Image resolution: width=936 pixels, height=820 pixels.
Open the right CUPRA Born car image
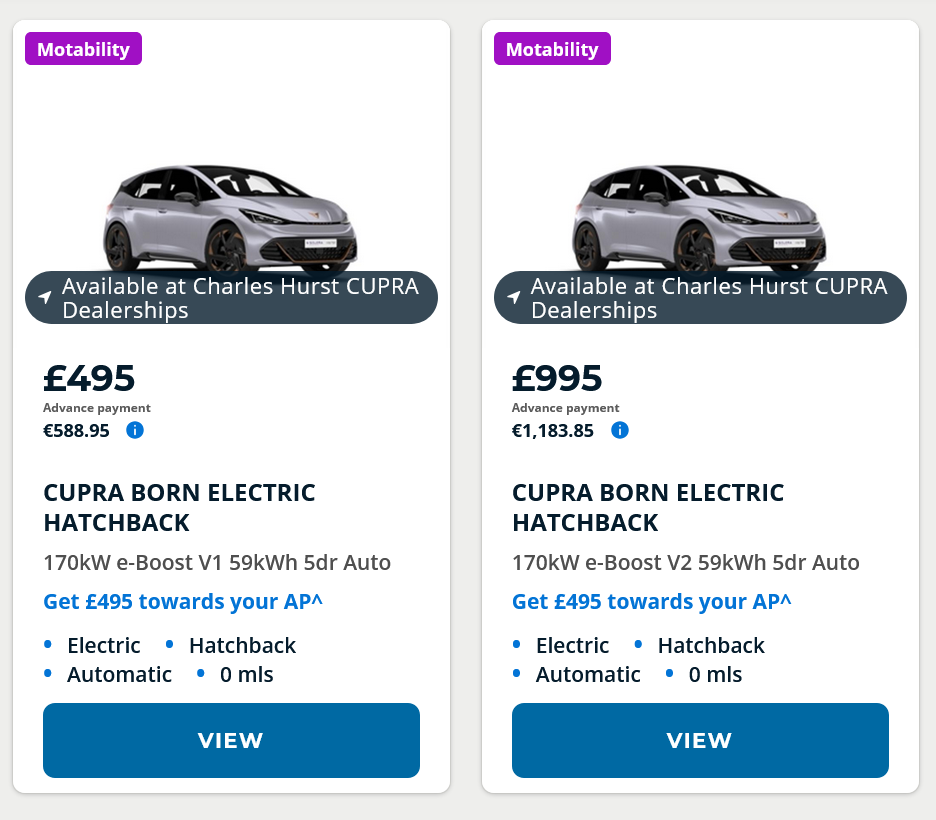tap(699, 215)
